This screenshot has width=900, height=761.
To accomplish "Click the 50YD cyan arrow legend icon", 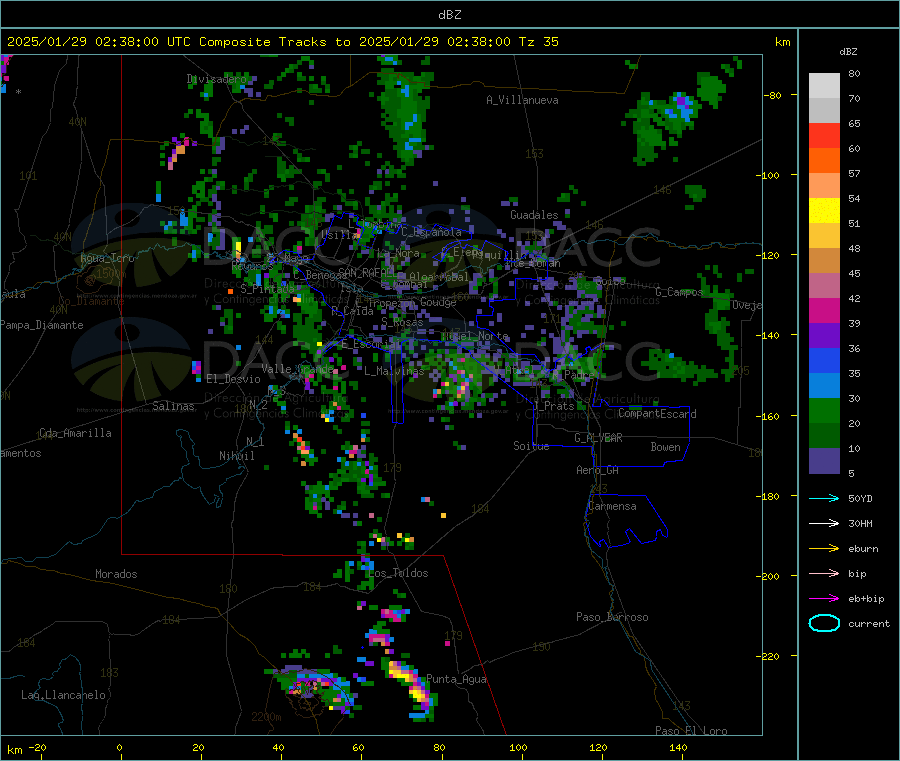I will click(824, 498).
